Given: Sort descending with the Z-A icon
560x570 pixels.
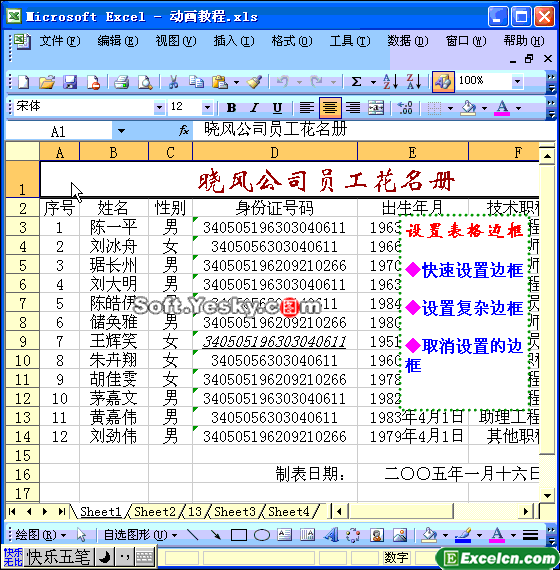Looking at the screenshot, I should pyautogui.click(x=414, y=82).
